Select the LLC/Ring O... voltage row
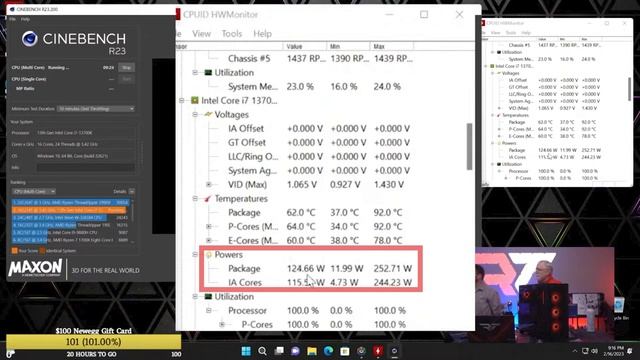Screen dimensions: 640x360 coord(320,156)
